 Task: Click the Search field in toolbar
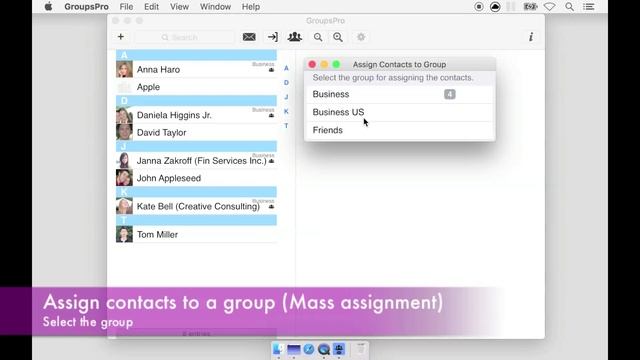point(185,37)
